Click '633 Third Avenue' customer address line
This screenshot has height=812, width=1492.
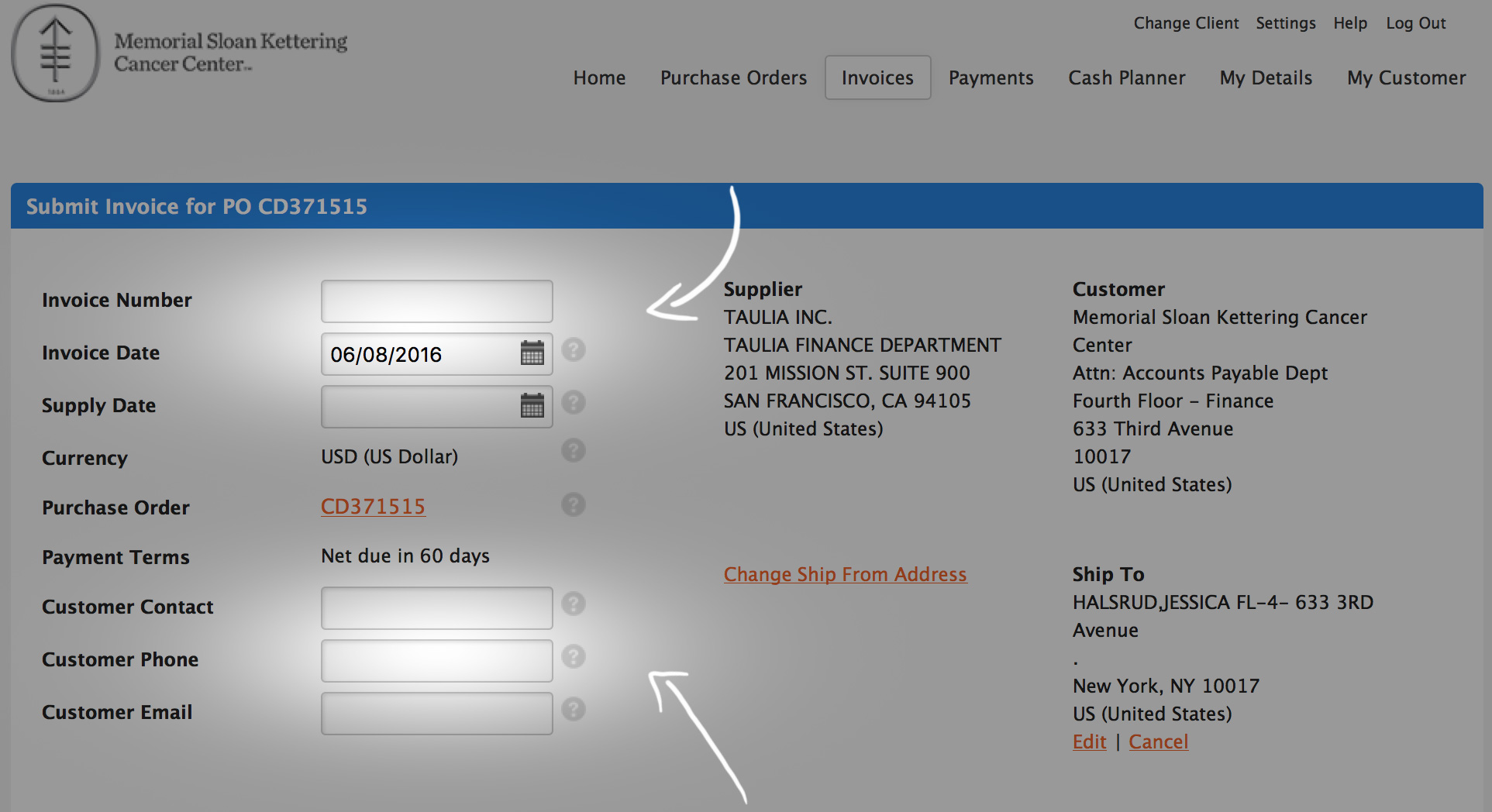(1153, 428)
